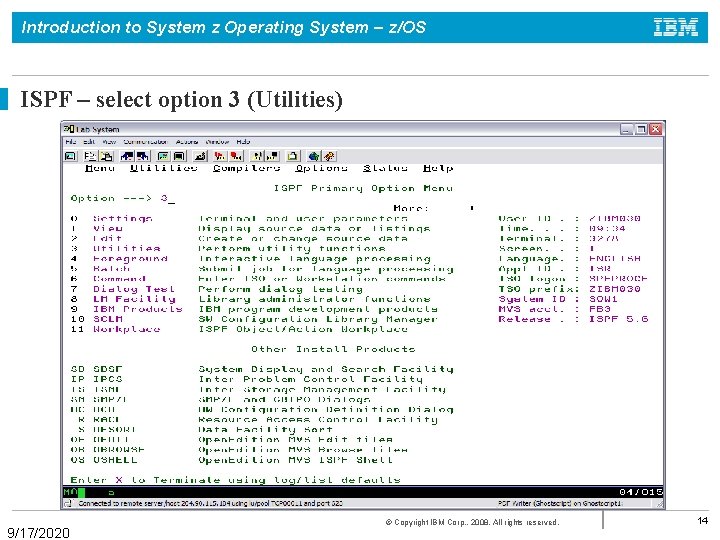Select the IS ISMF entry
720x540 pixels.
coord(97,390)
